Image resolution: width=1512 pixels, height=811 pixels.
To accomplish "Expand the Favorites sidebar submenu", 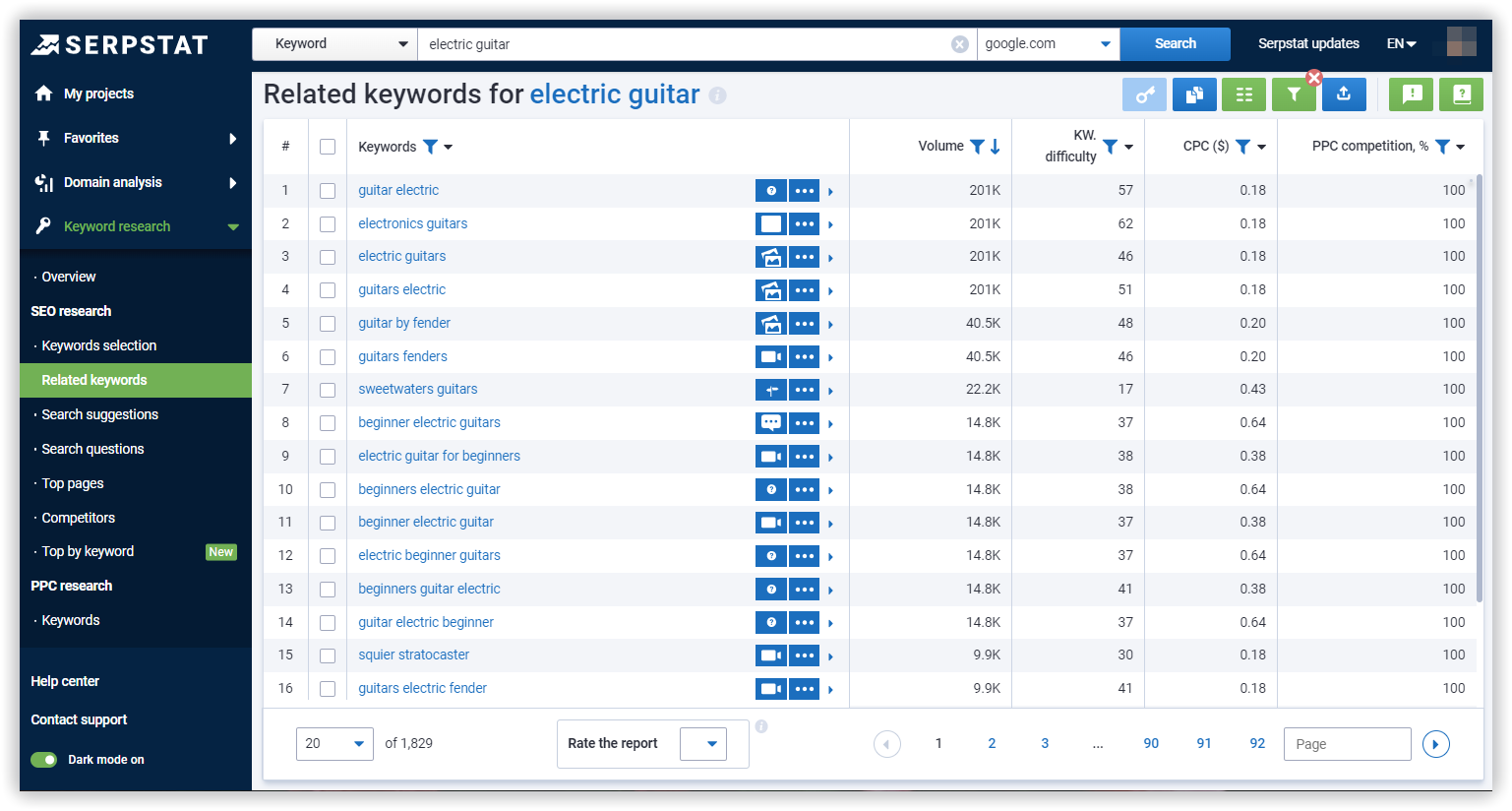I will point(233,139).
